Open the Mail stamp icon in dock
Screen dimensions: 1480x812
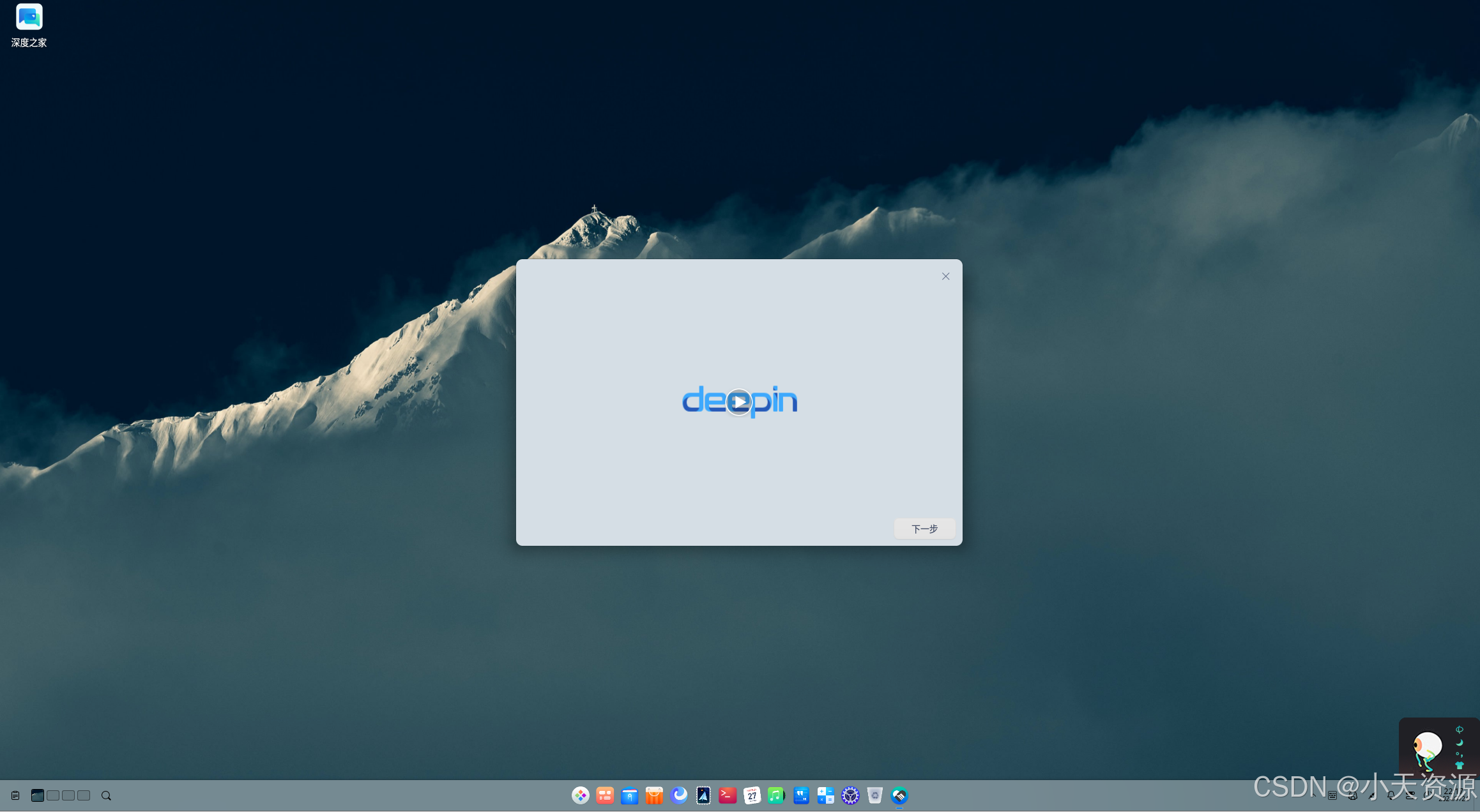coord(703,795)
